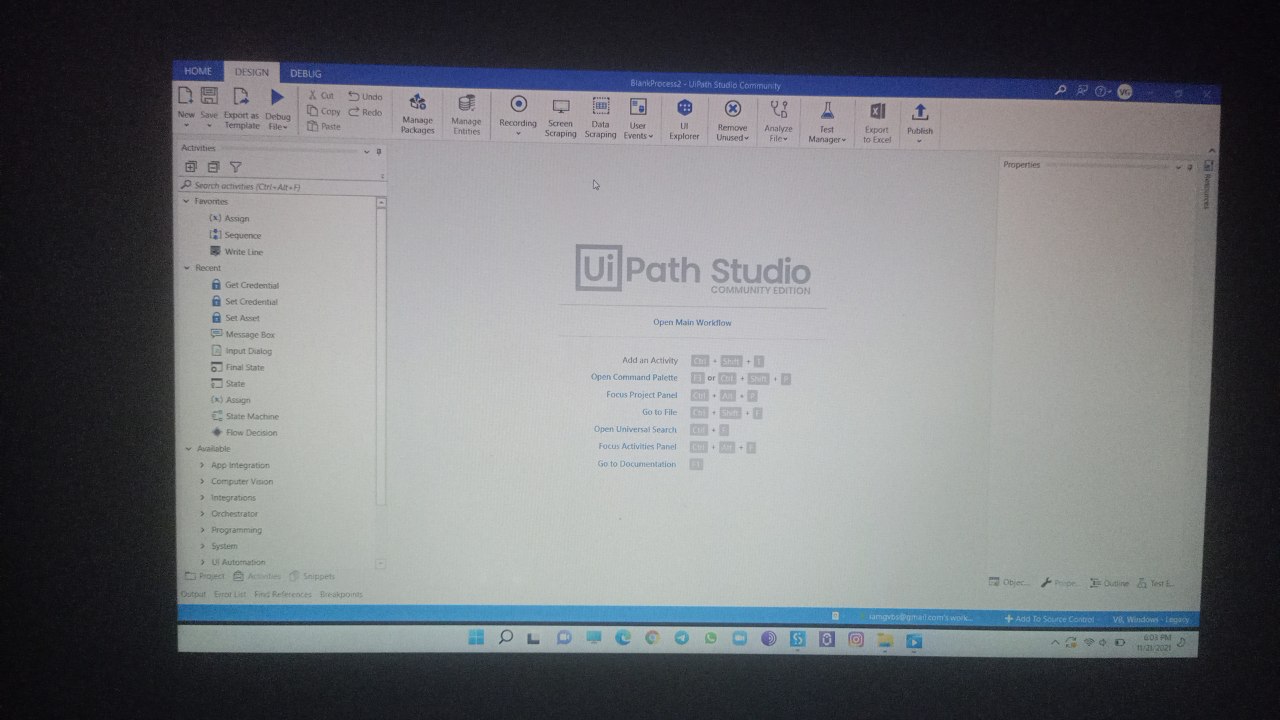Click the Paste command
Screen dimensions: 1280x720
tap(324, 126)
